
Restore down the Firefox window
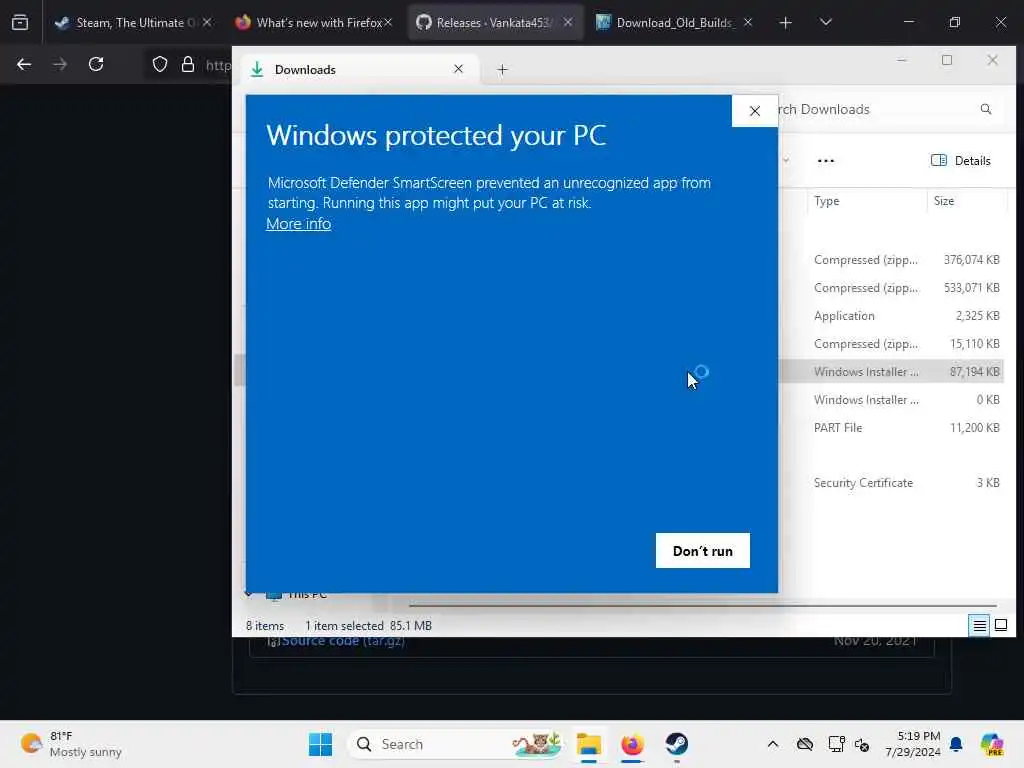click(954, 22)
